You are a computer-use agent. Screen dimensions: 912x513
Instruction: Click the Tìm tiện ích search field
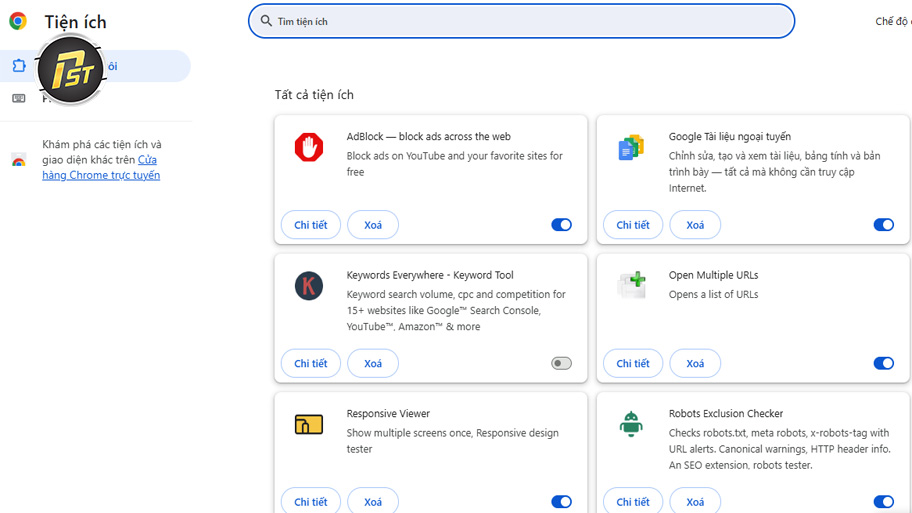pos(521,21)
